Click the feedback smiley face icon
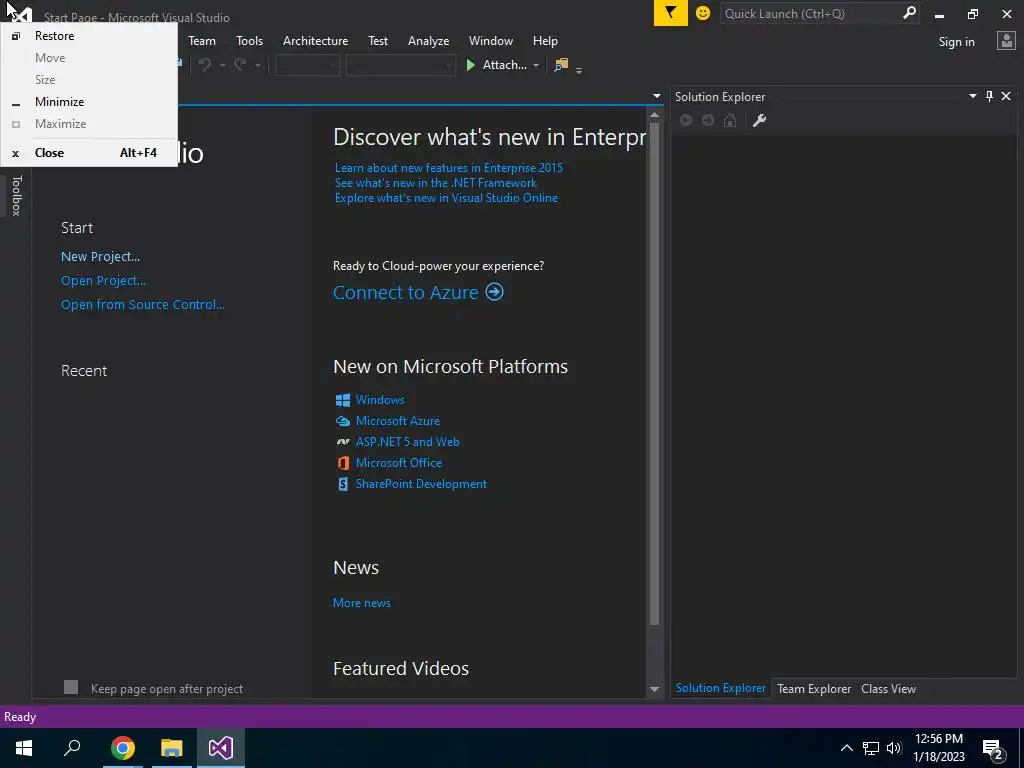The width and height of the screenshot is (1024, 768). pos(703,13)
